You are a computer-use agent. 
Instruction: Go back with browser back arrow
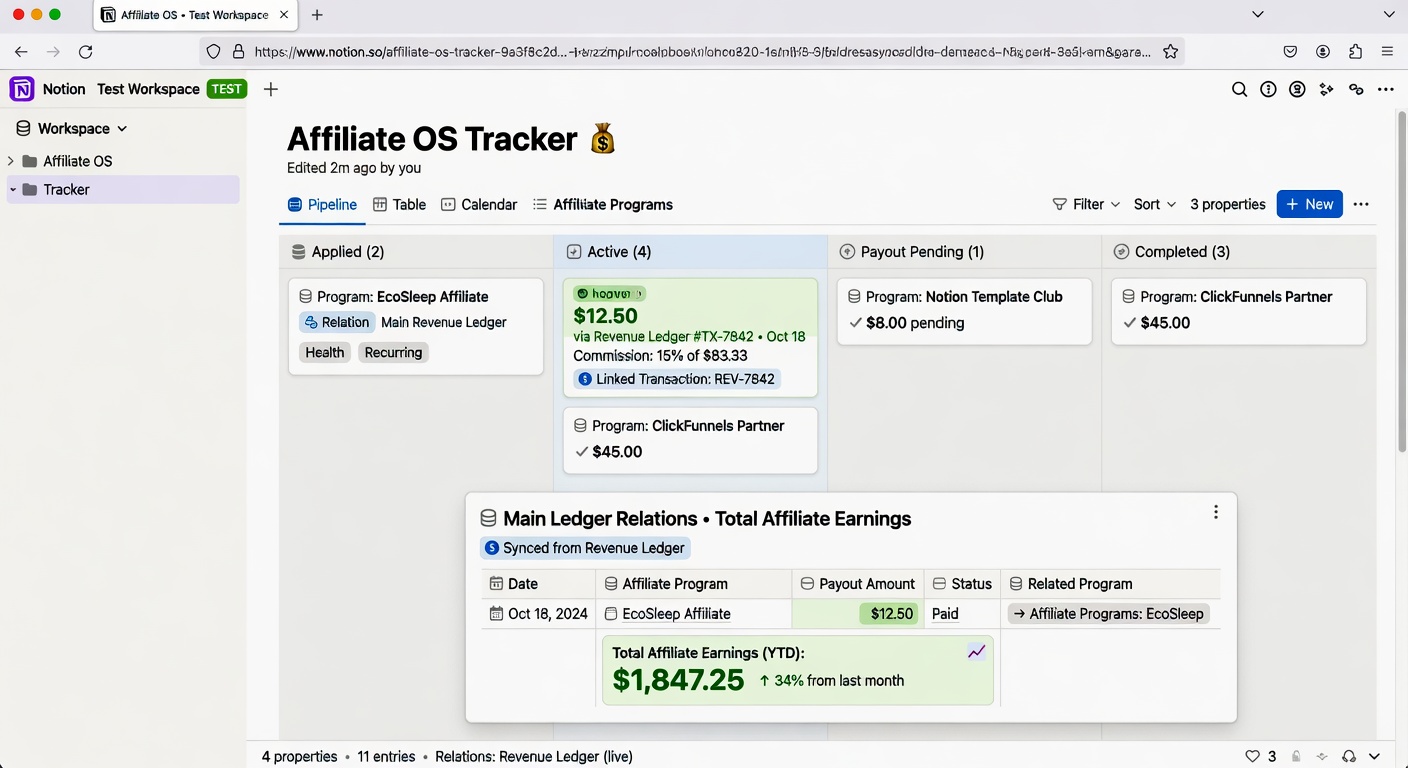click(21, 52)
